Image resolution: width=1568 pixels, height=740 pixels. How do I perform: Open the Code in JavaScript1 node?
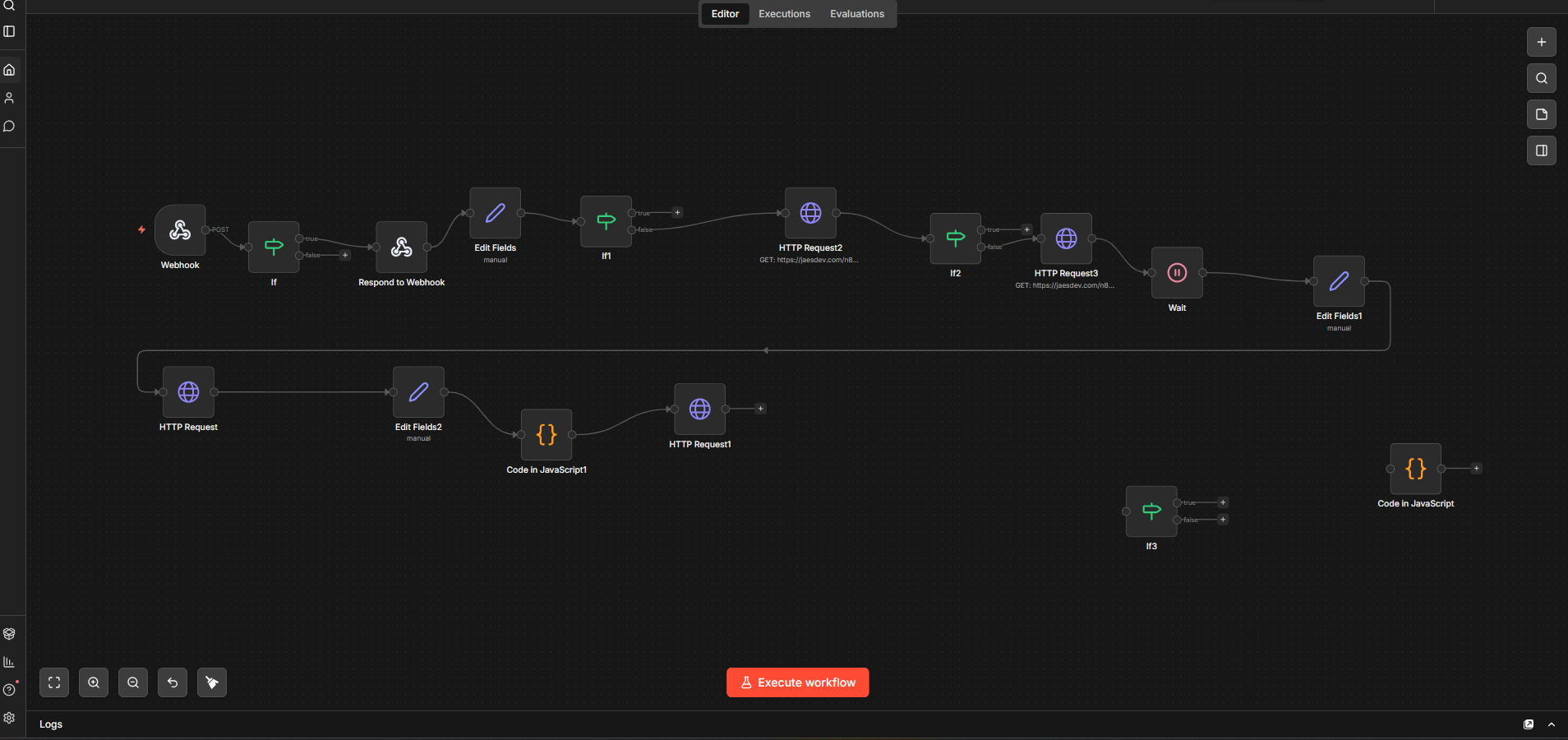[546, 434]
